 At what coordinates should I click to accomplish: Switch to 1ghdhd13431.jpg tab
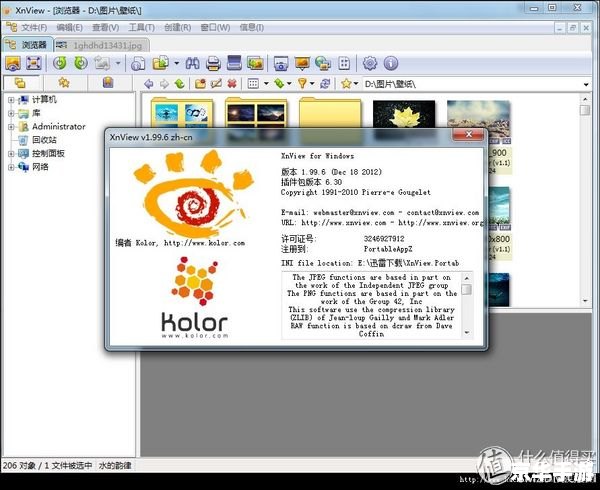click(102, 46)
